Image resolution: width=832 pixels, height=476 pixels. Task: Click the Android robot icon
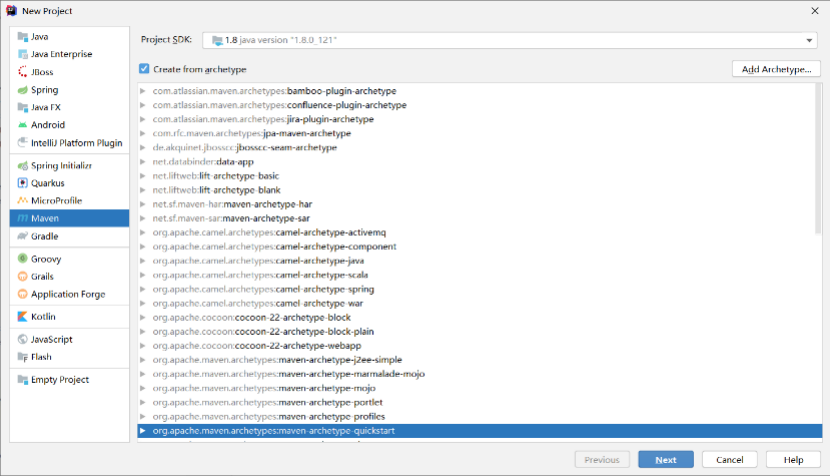(x=22, y=125)
